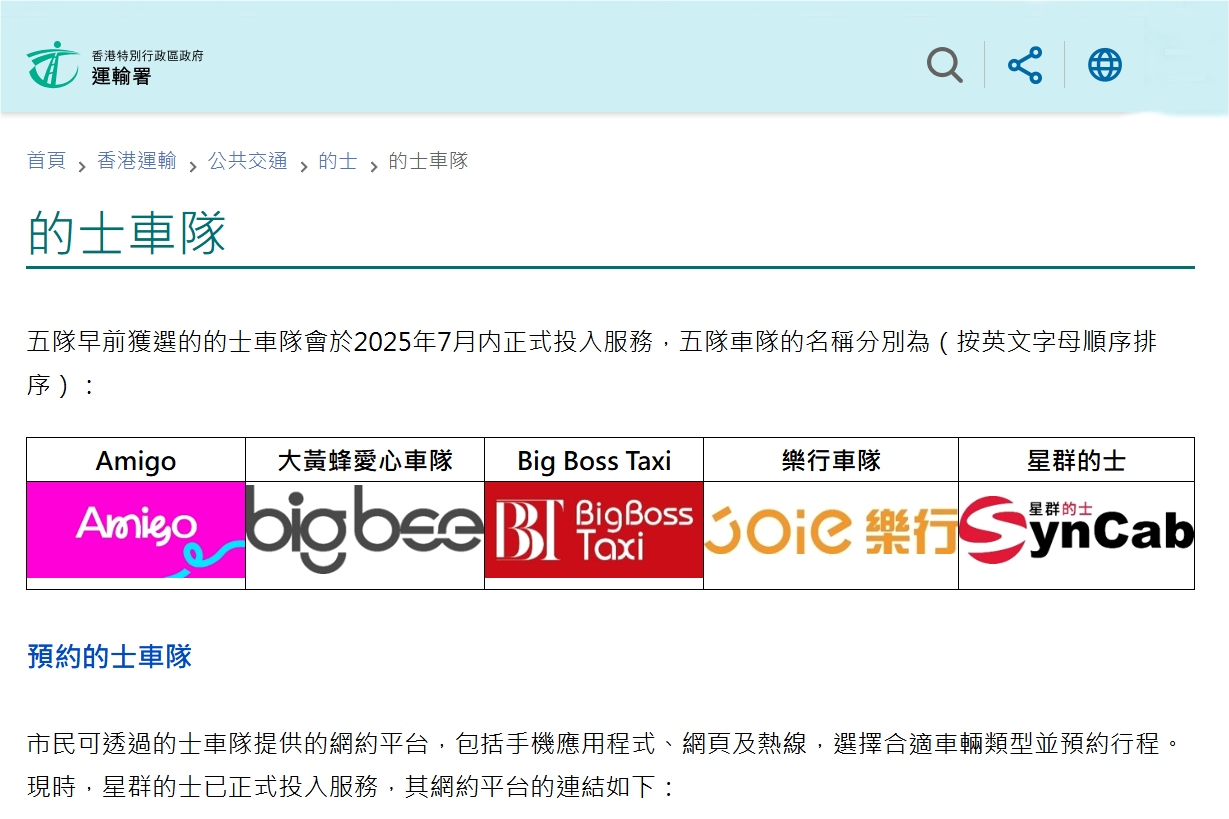The width and height of the screenshot is (1229, 819).
Task: Click the share icon in header
Action: 1024,66
